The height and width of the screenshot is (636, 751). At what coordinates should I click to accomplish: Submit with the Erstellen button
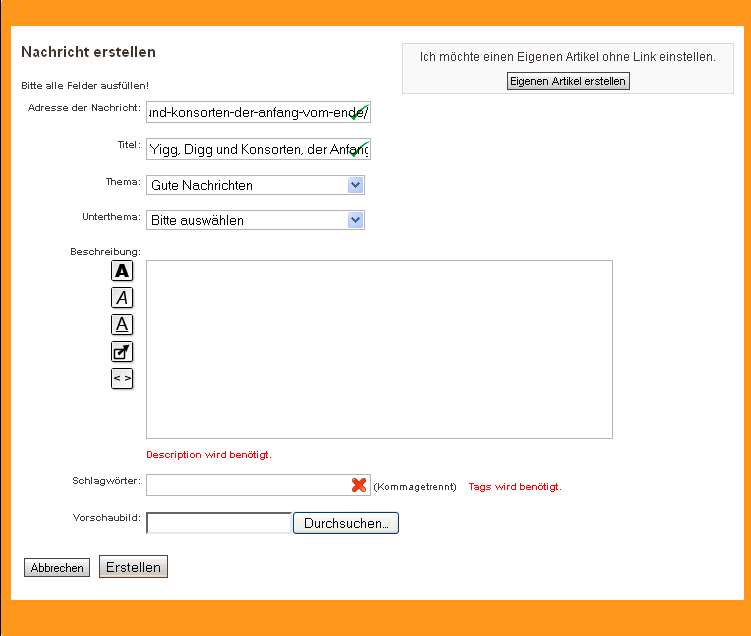[133, 567]
